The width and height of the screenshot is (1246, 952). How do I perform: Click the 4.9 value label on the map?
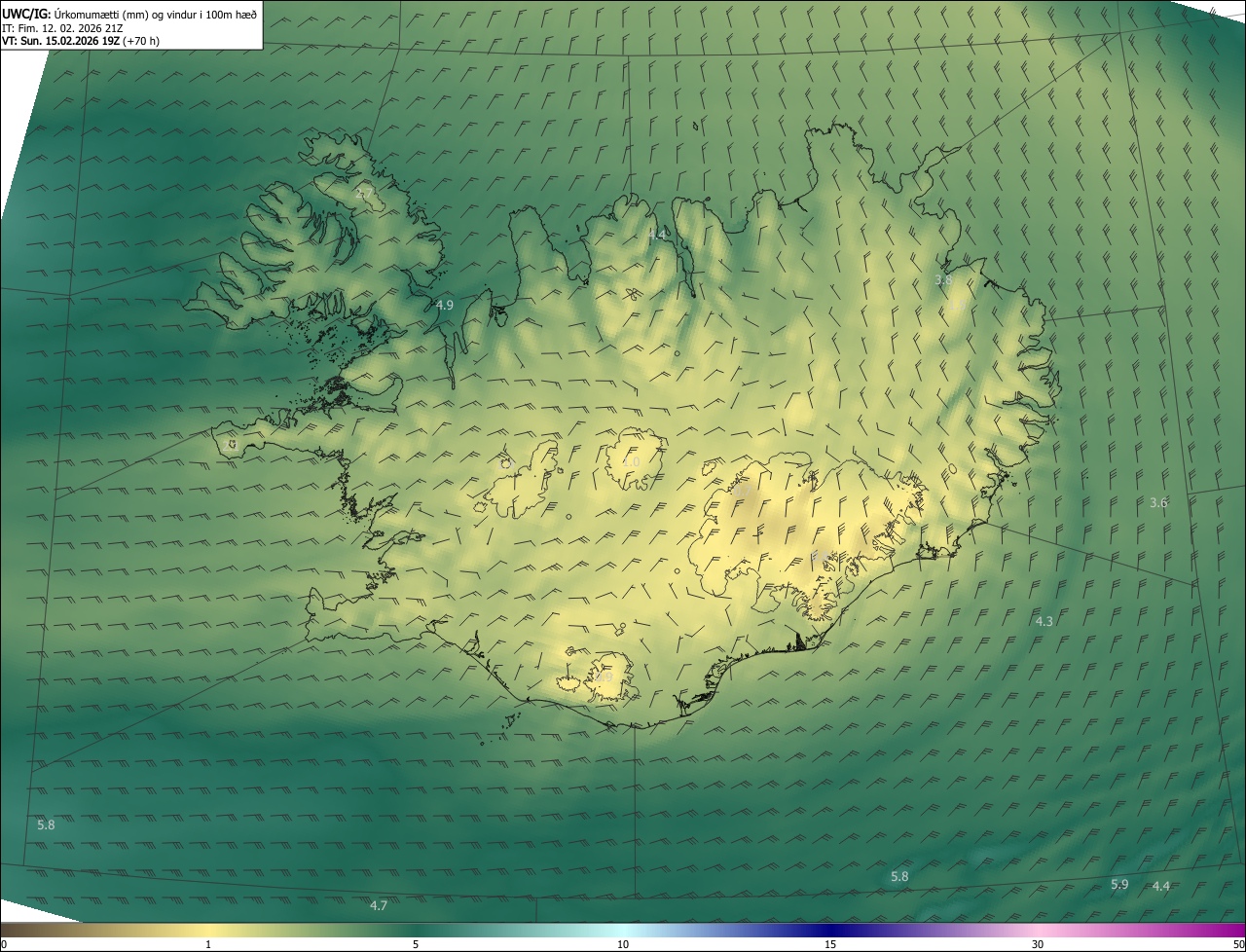pyautogui.click(x=444, y=305)
